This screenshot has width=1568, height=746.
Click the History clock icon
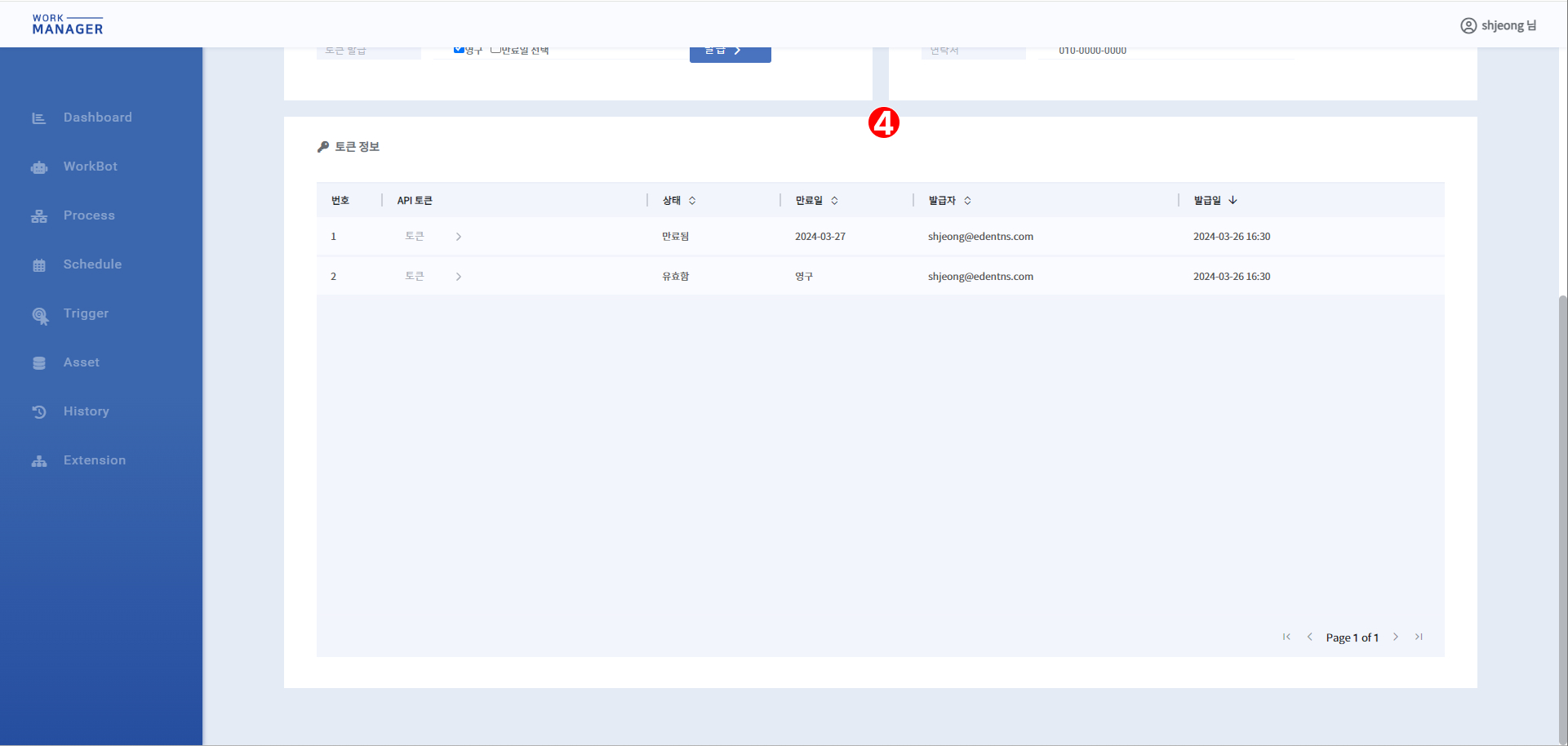click(x=38, y=412)
